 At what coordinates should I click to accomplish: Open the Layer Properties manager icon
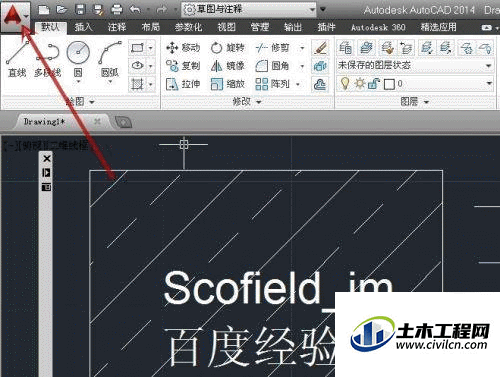[345, 48]
